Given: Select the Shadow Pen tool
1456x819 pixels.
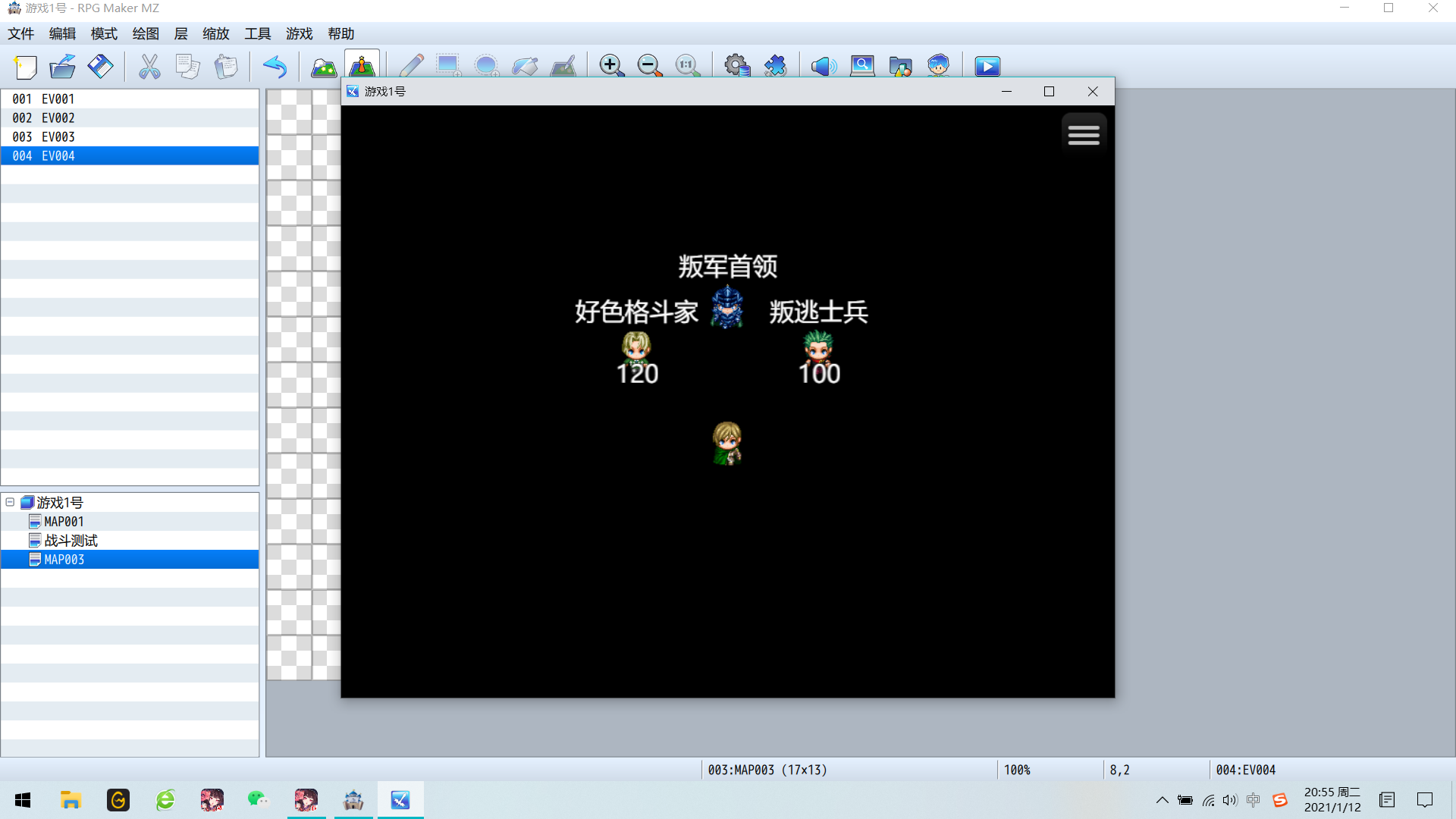Looking at the screenshot, I should click(563, 67).
